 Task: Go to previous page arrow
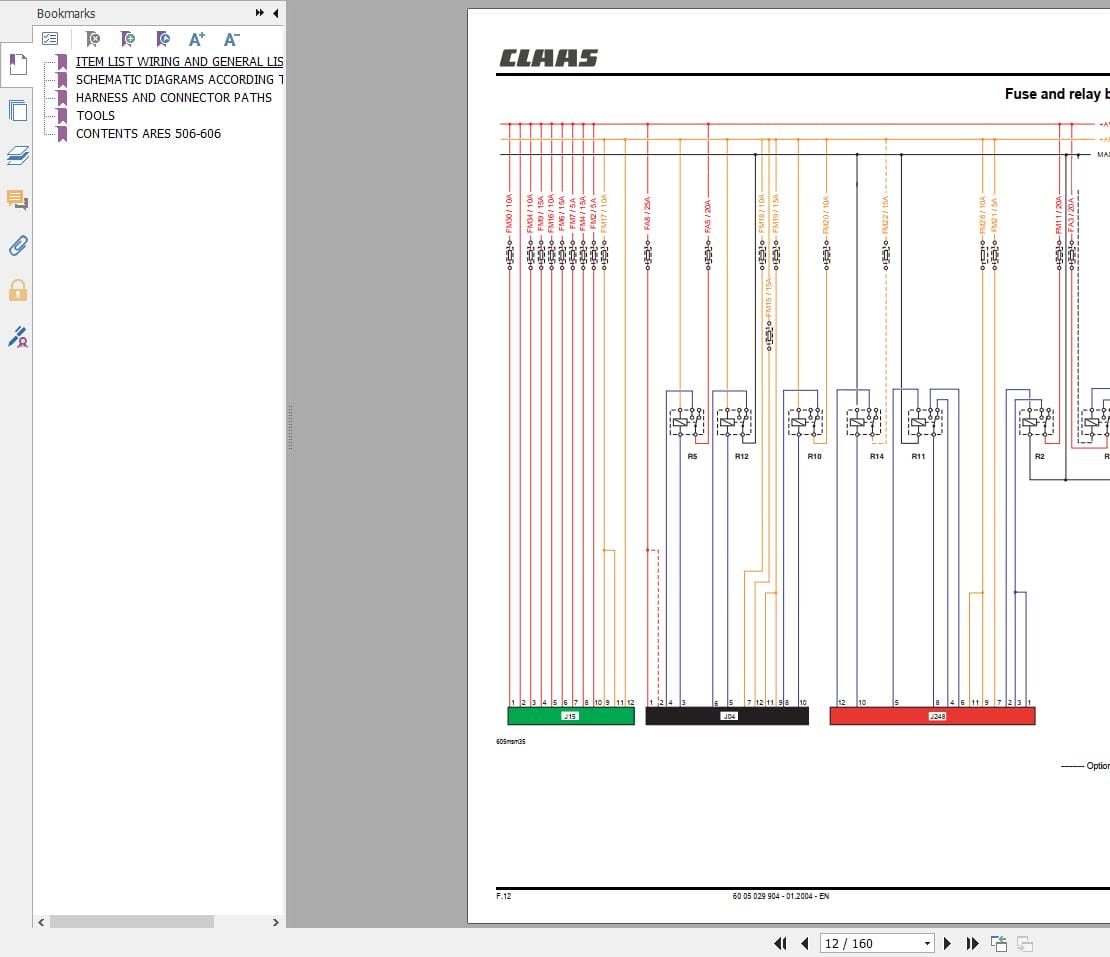(x=804, y=944)
